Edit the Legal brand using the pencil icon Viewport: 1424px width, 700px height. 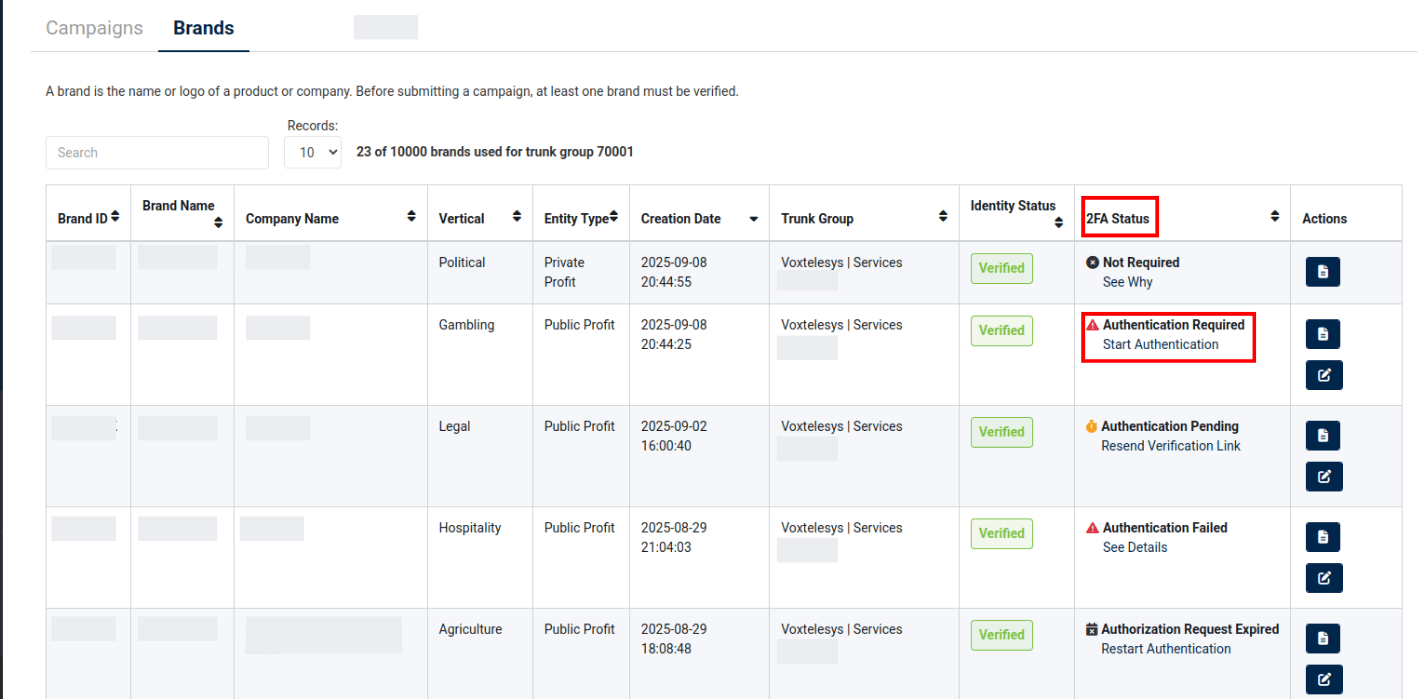(1324, 476)
